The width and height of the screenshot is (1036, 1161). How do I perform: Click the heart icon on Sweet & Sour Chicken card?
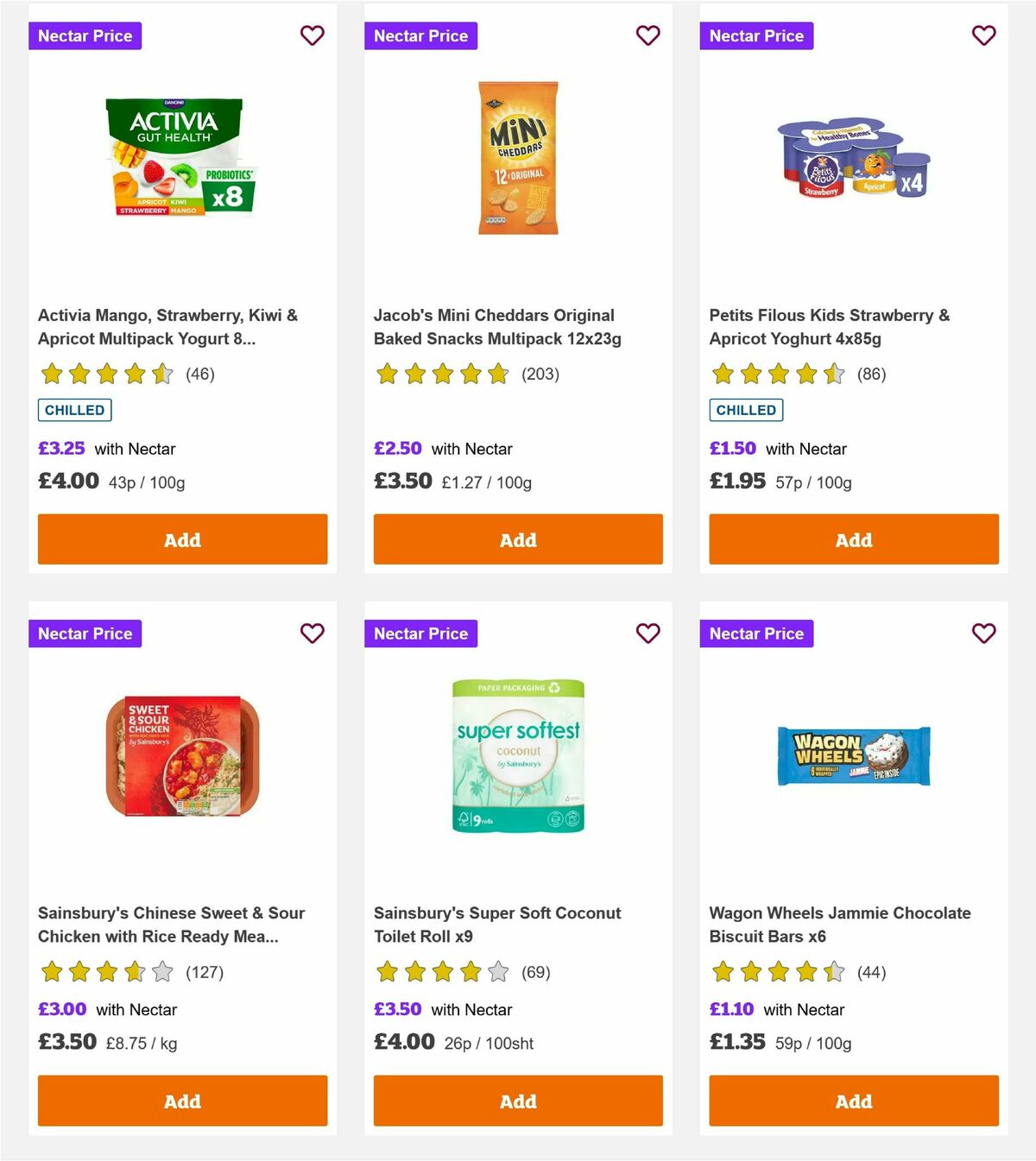[312, 633]
